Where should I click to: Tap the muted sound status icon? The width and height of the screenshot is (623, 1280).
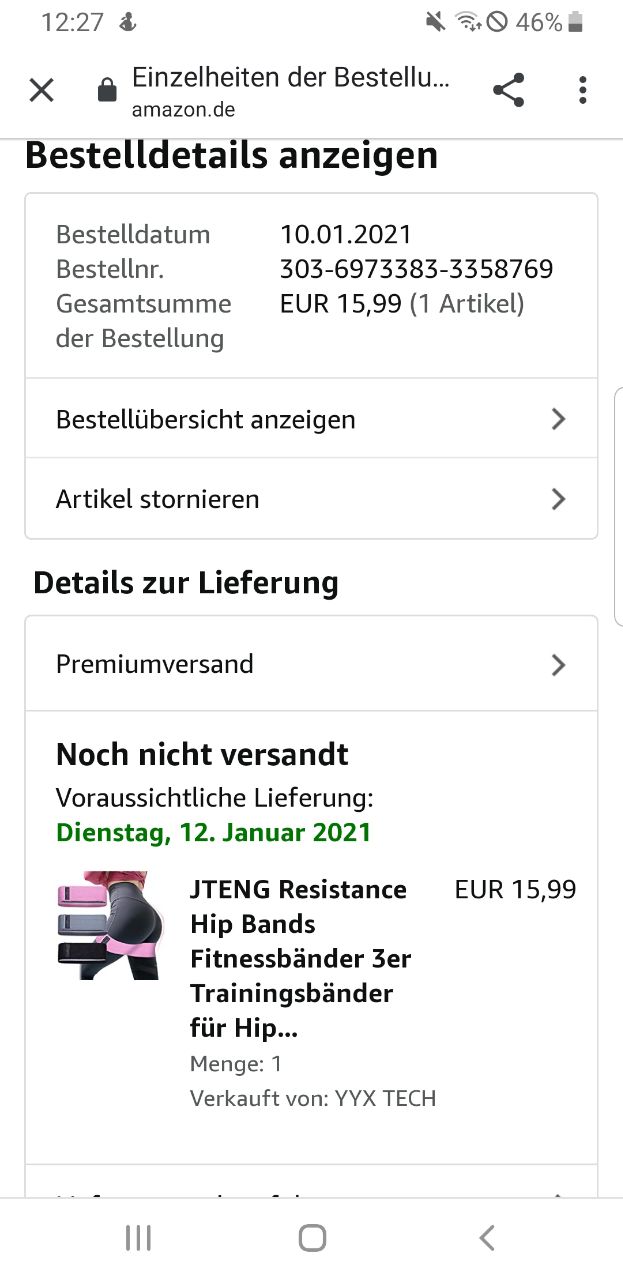(x=435, y=22)
